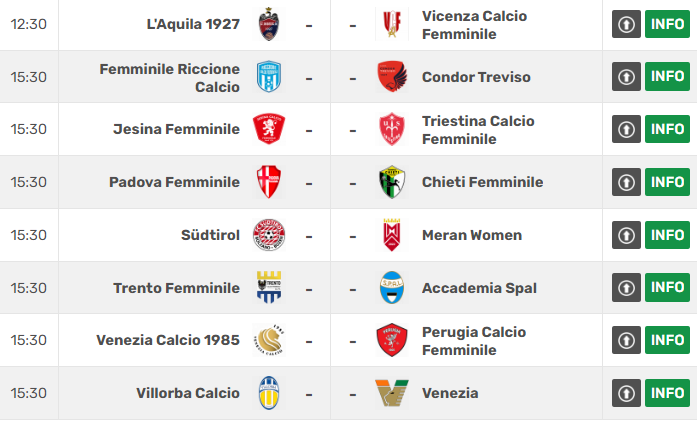The width and height of the screenshot is (697, 427).
Task: Open INFO for Trento vs Accademia Spal
Action: click(x=667, y=287)
